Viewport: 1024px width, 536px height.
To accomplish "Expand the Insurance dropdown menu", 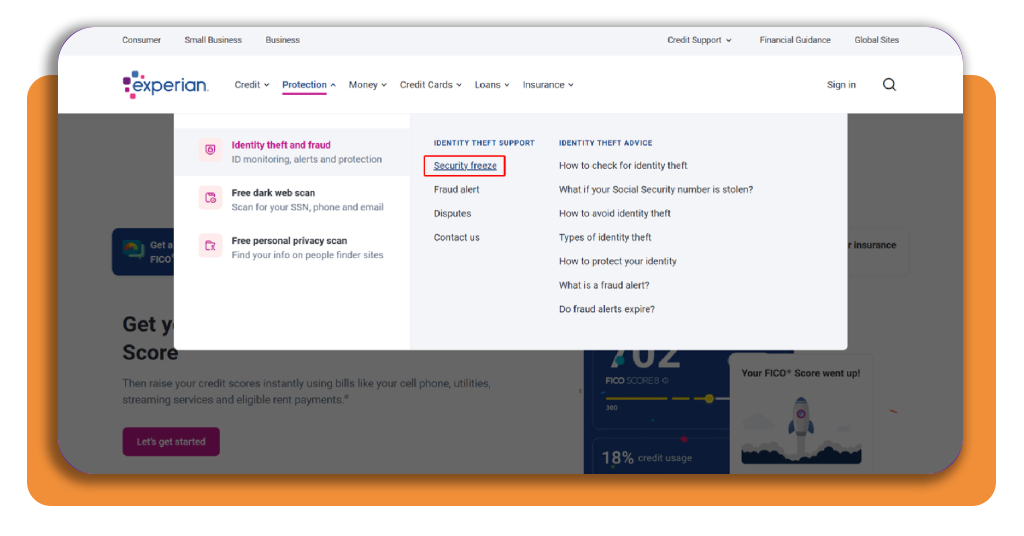I will 548,85.
